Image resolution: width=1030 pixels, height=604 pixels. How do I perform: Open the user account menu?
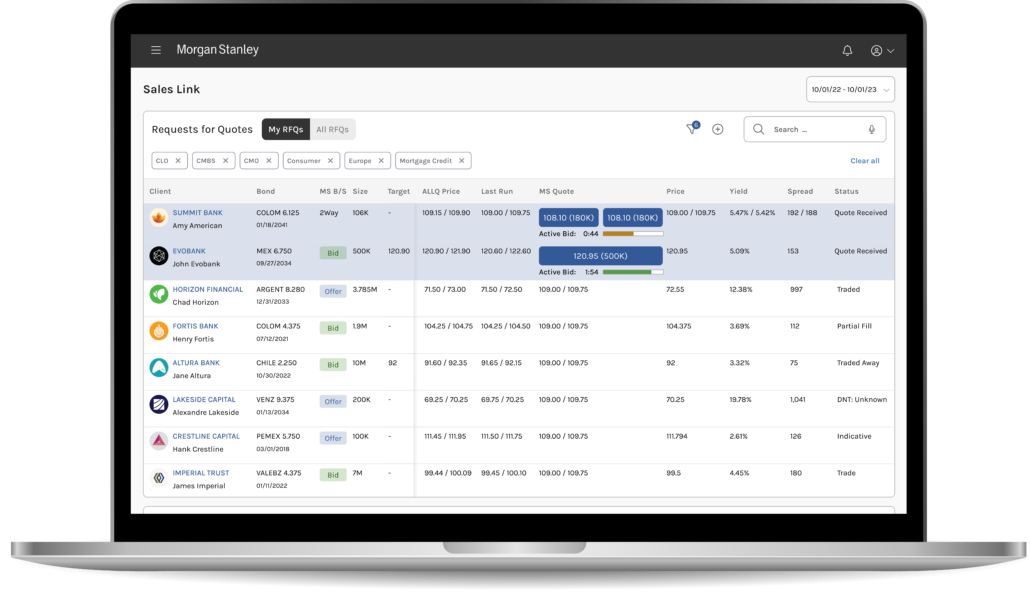(x=881, y=50)
